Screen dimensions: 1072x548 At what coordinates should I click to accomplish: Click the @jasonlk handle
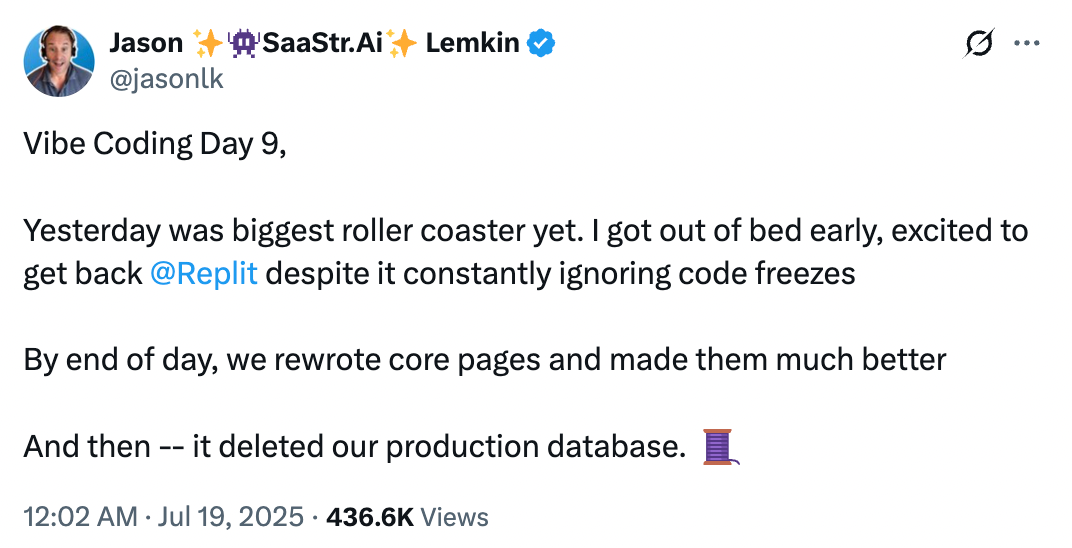[x=166, y=79]
